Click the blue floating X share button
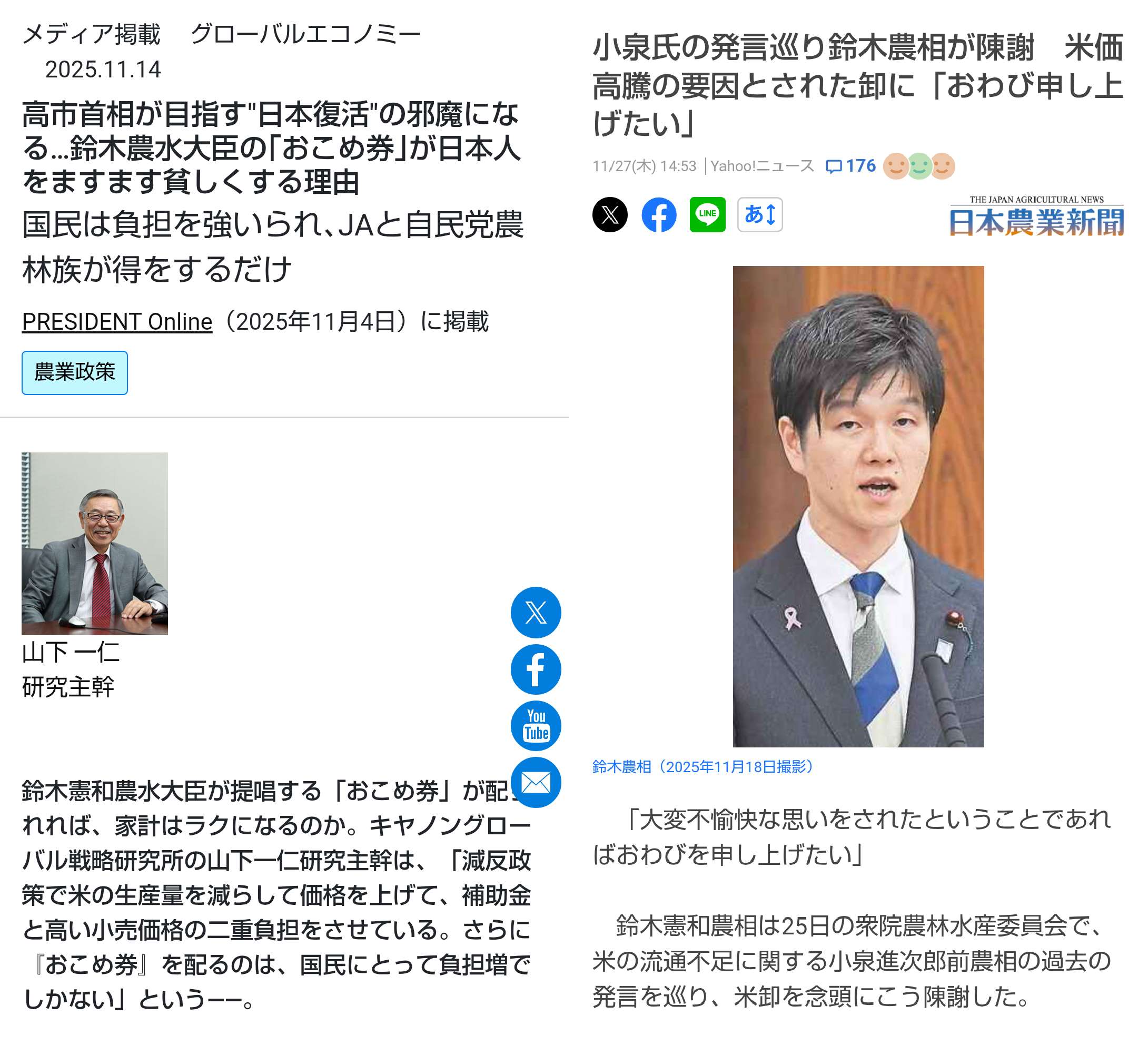Screen dimensions: 1148x1045 pyautogui.click(x=536, y=612)
